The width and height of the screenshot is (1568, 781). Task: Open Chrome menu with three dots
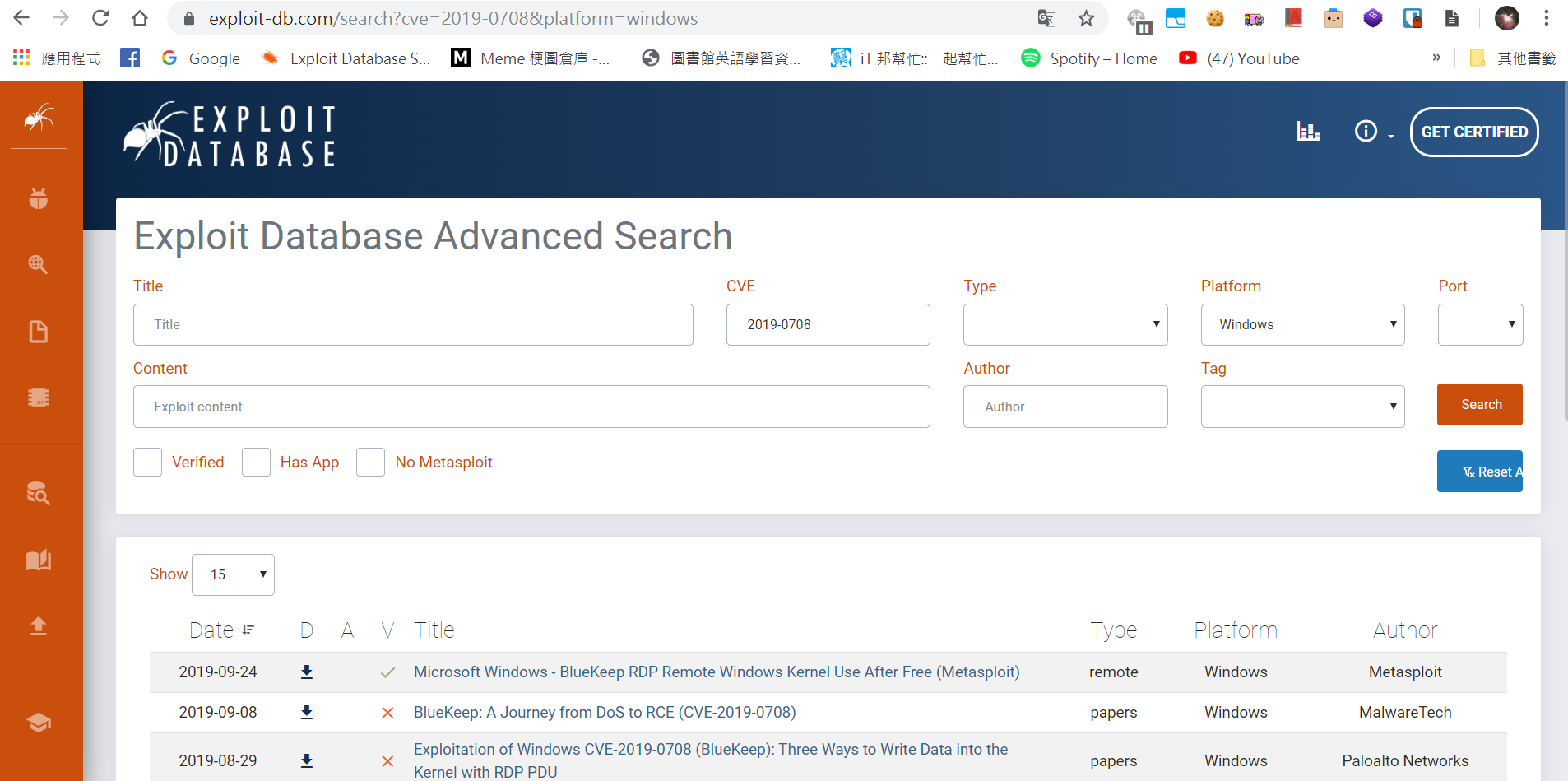click(1547, 18)
